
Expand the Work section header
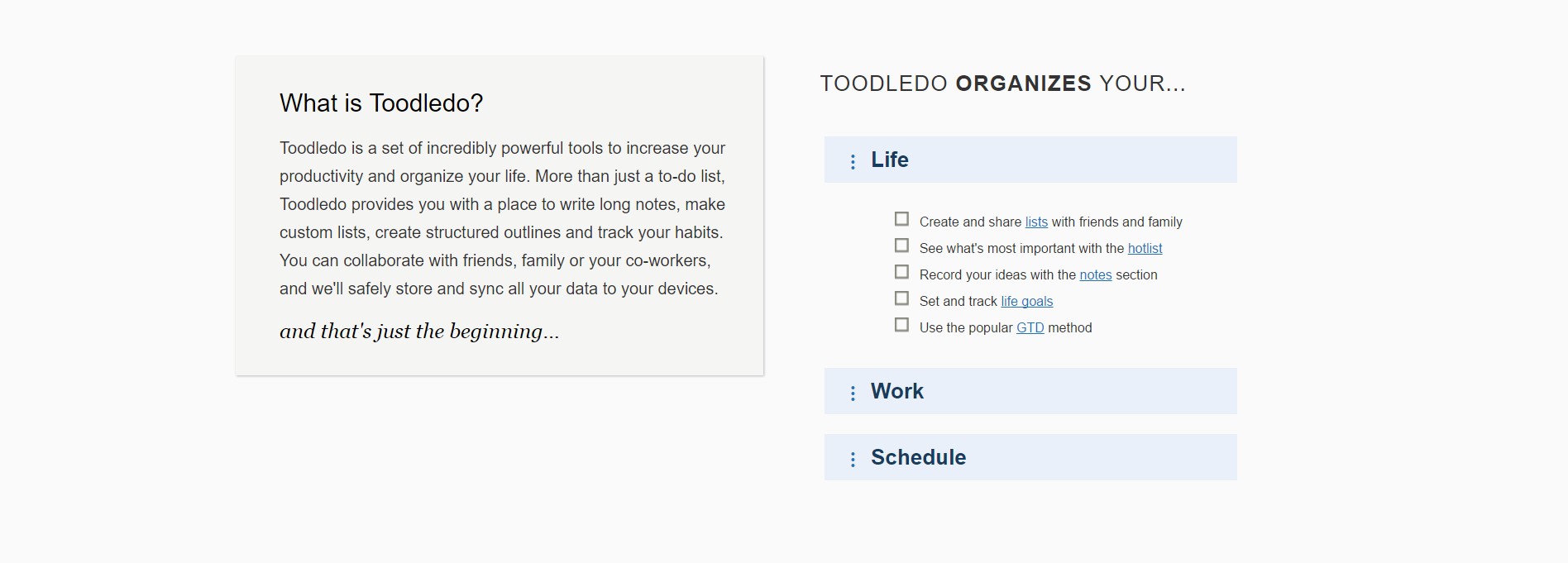[1030, 391]
